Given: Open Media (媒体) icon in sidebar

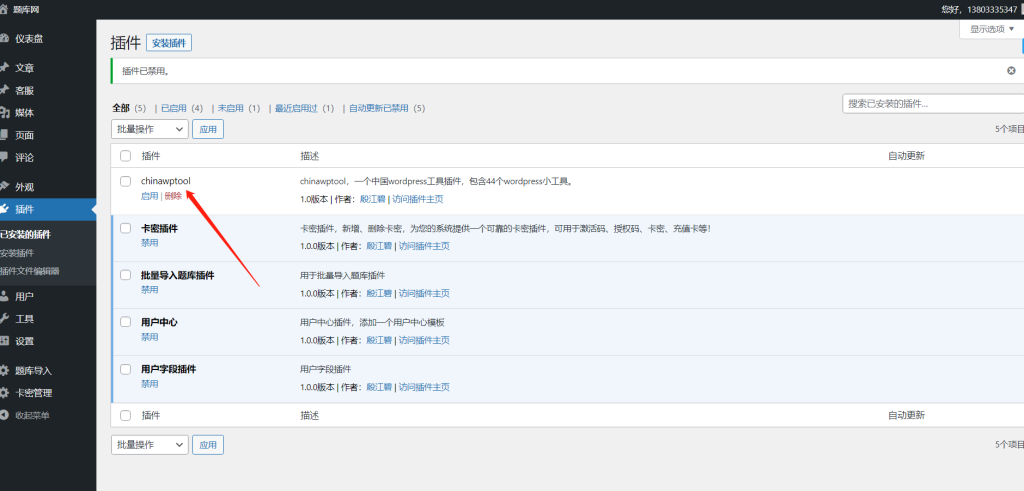Looking at the screenshot, I should tap(5, 113).
